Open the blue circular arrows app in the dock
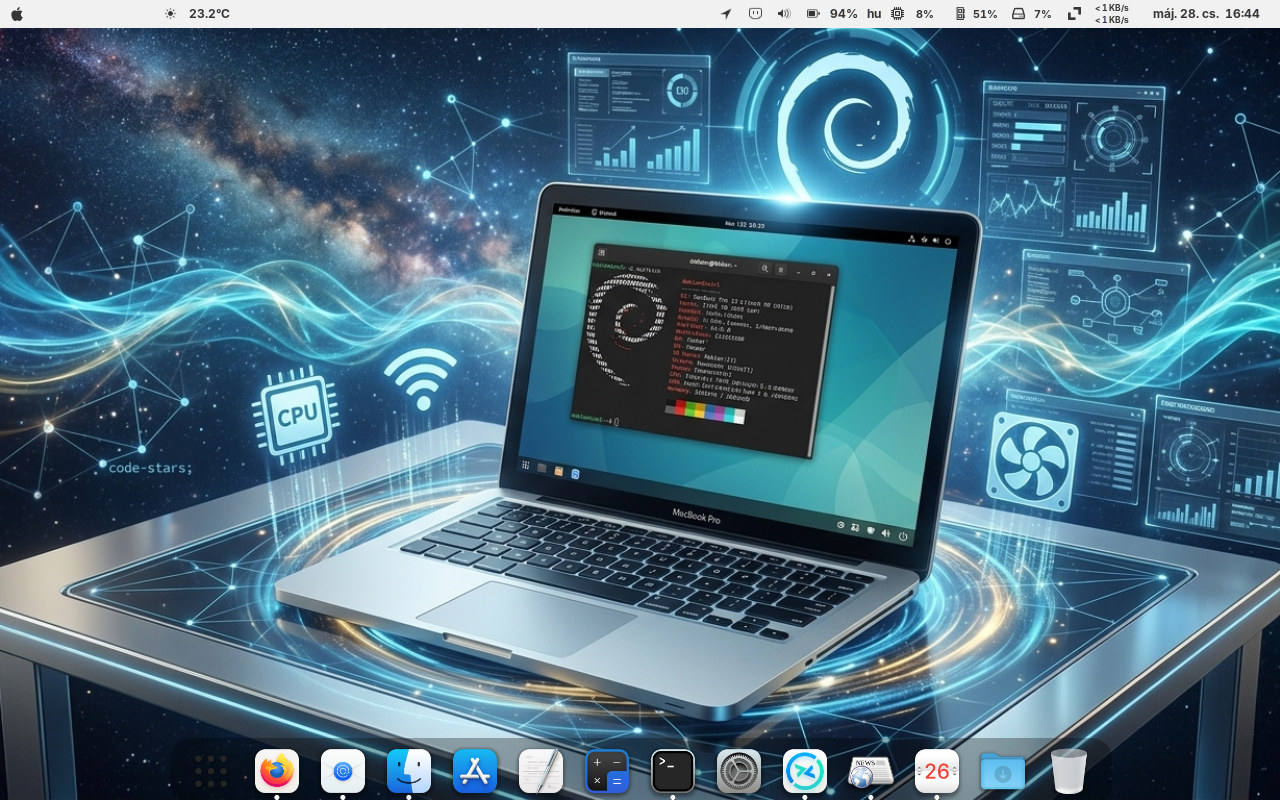This screenshot has width=1280, height=800. 805,771
